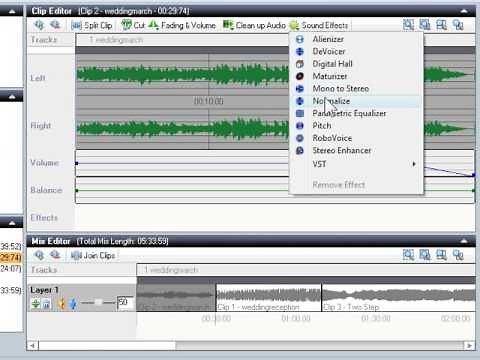The width and height of the screenshot is (480, 360).
Task: Open Fading & Volume tool
Action: (182, 25)
